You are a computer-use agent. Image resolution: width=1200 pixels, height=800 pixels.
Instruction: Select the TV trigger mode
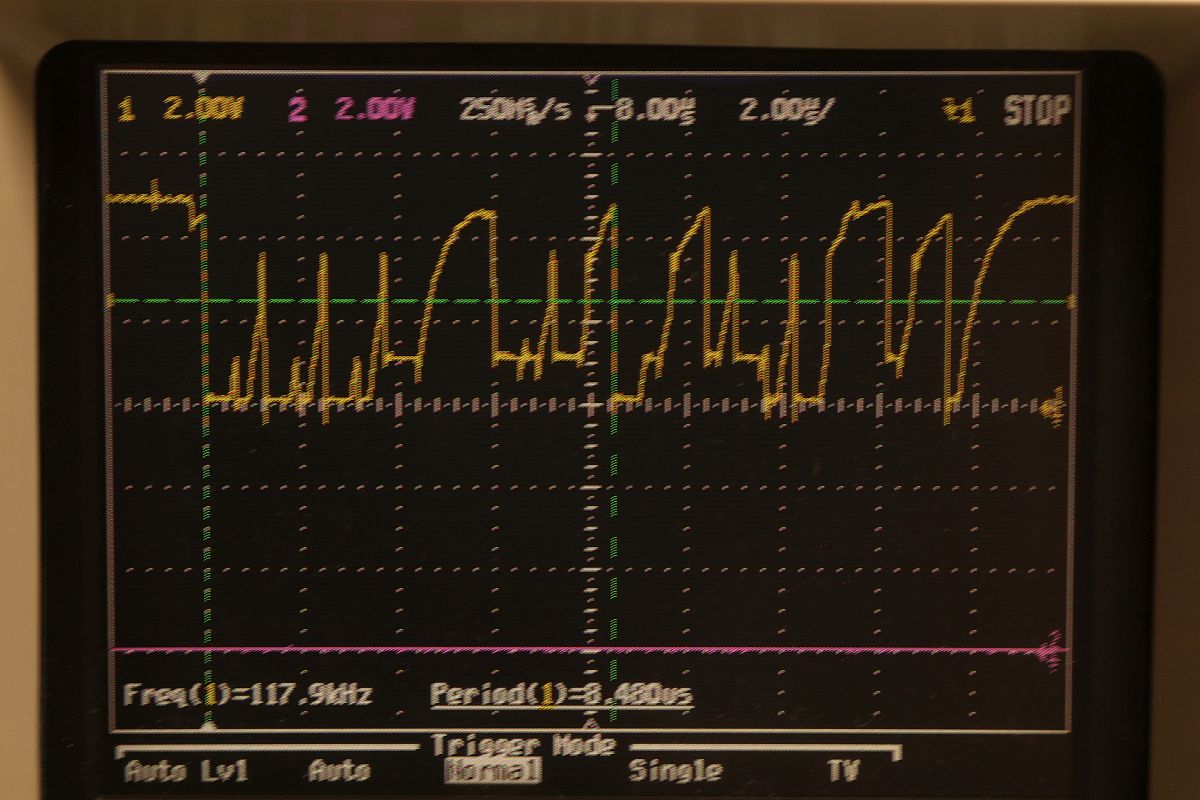(x=843, y=771)
